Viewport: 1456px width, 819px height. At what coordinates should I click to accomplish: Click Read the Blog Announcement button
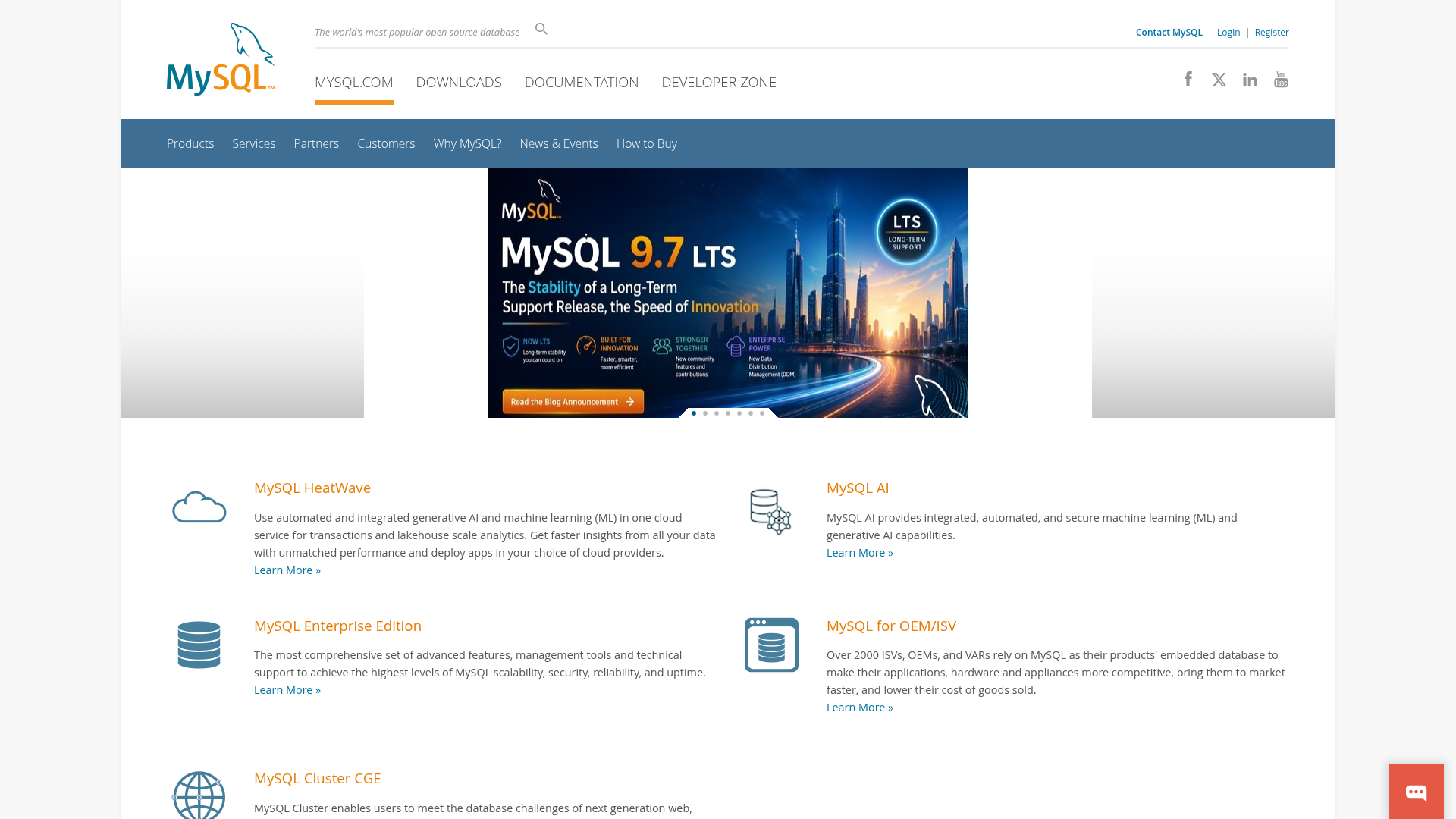coord(573,402)
